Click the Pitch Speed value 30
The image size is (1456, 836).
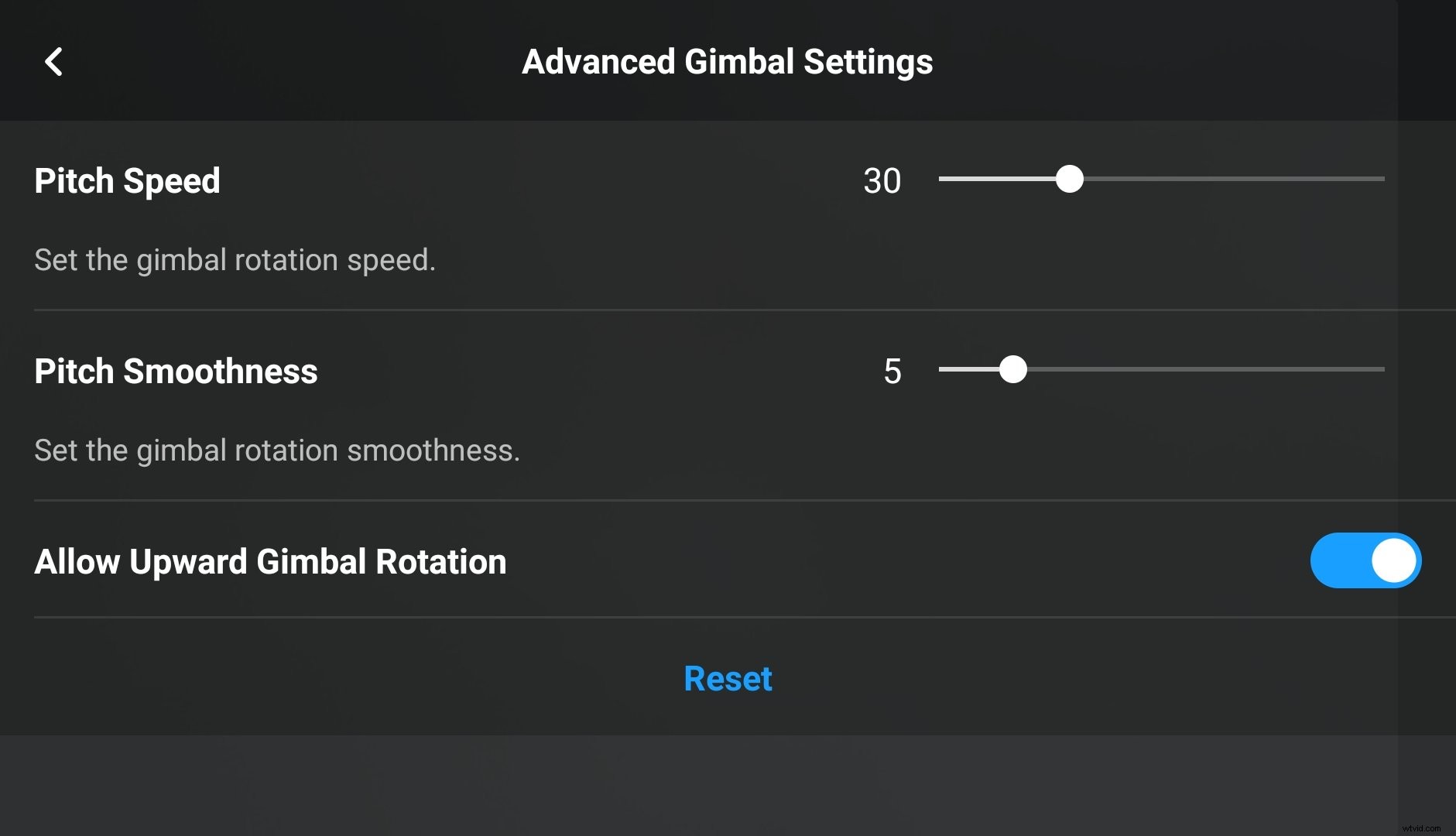click(882, 180)
